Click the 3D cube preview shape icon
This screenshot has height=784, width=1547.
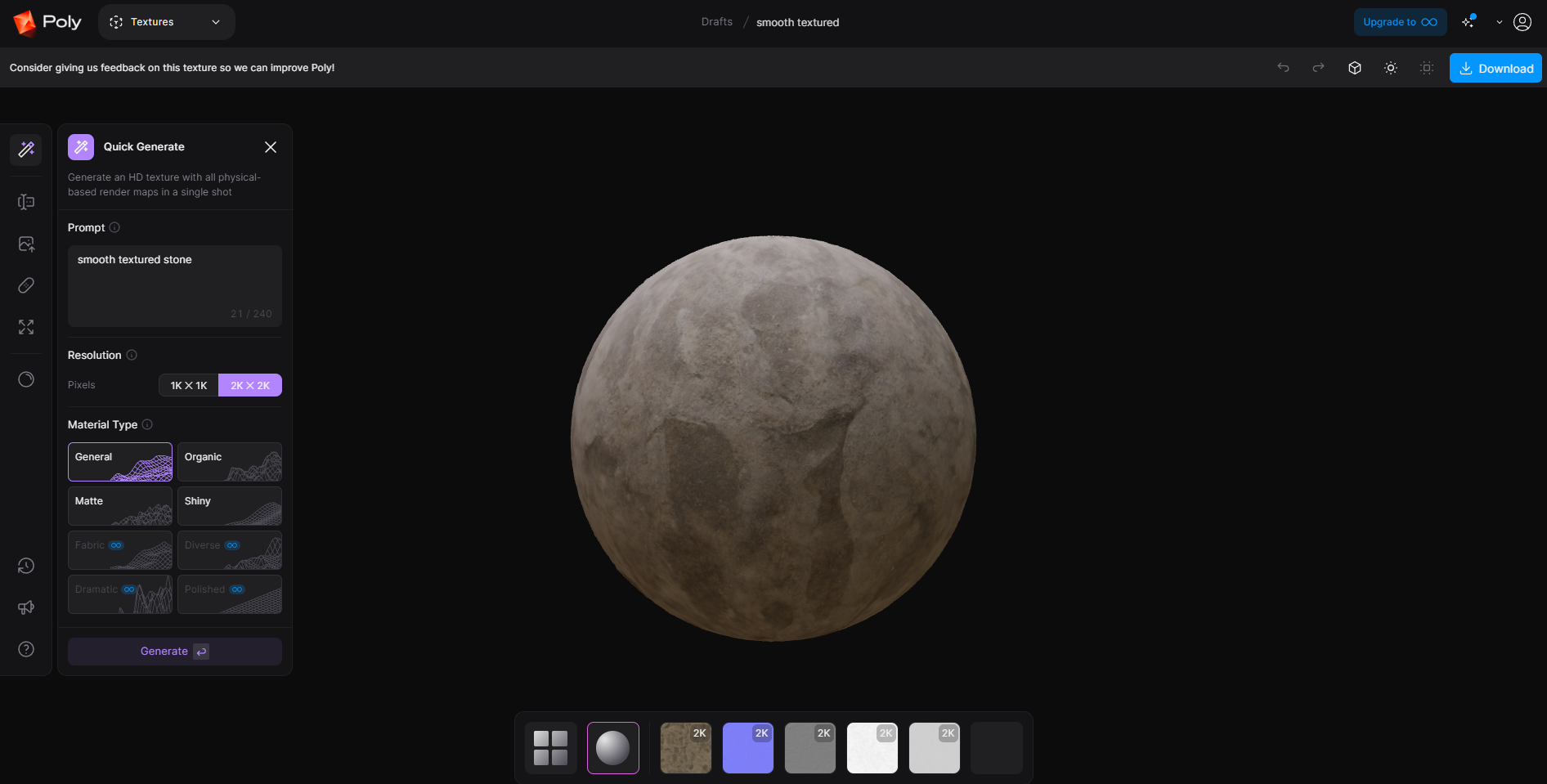(1355, 68)
